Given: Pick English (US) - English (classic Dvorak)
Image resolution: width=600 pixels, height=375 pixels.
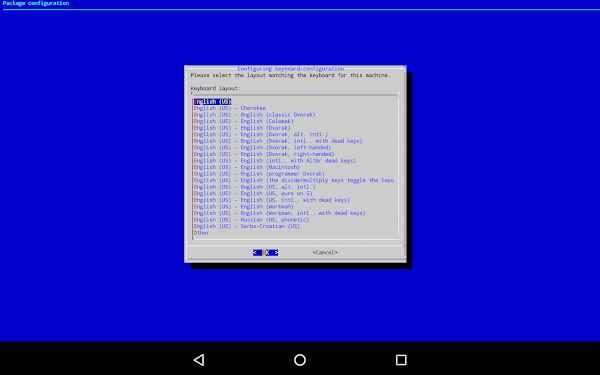Looking at the screenshot, I should [x=254, y=115].
